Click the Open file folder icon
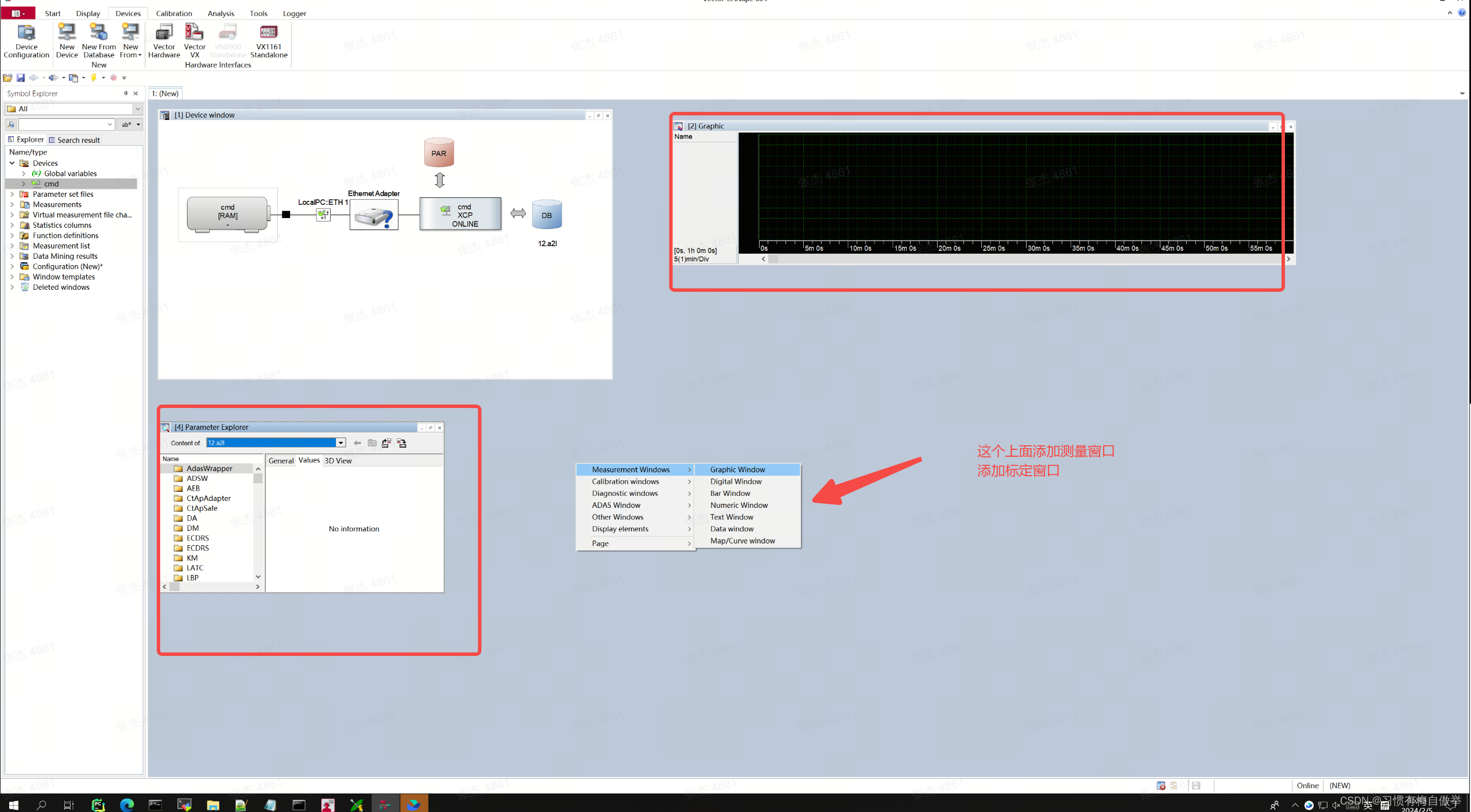 point(7,77)
